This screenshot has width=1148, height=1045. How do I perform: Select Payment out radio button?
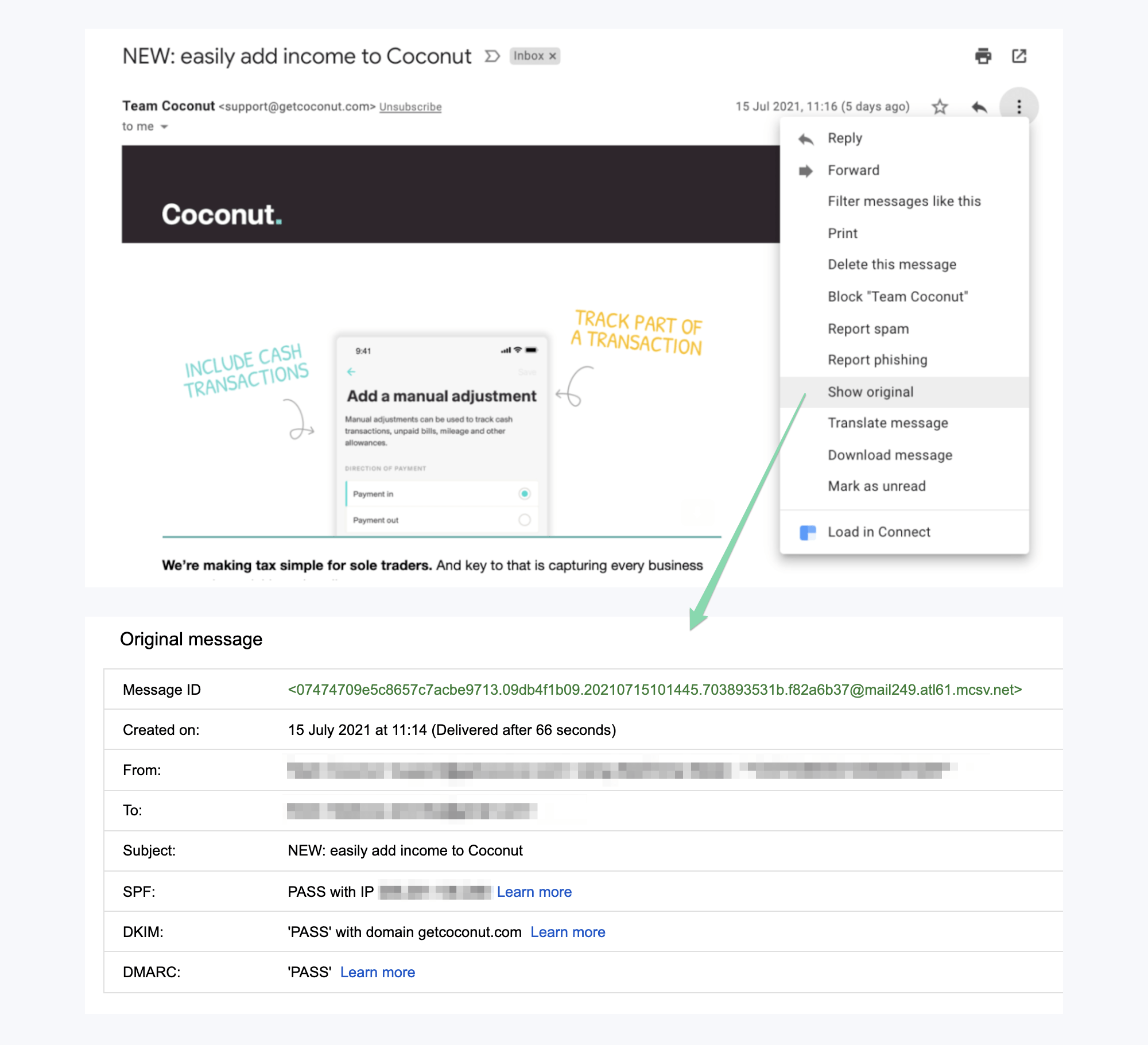point(524,520)
